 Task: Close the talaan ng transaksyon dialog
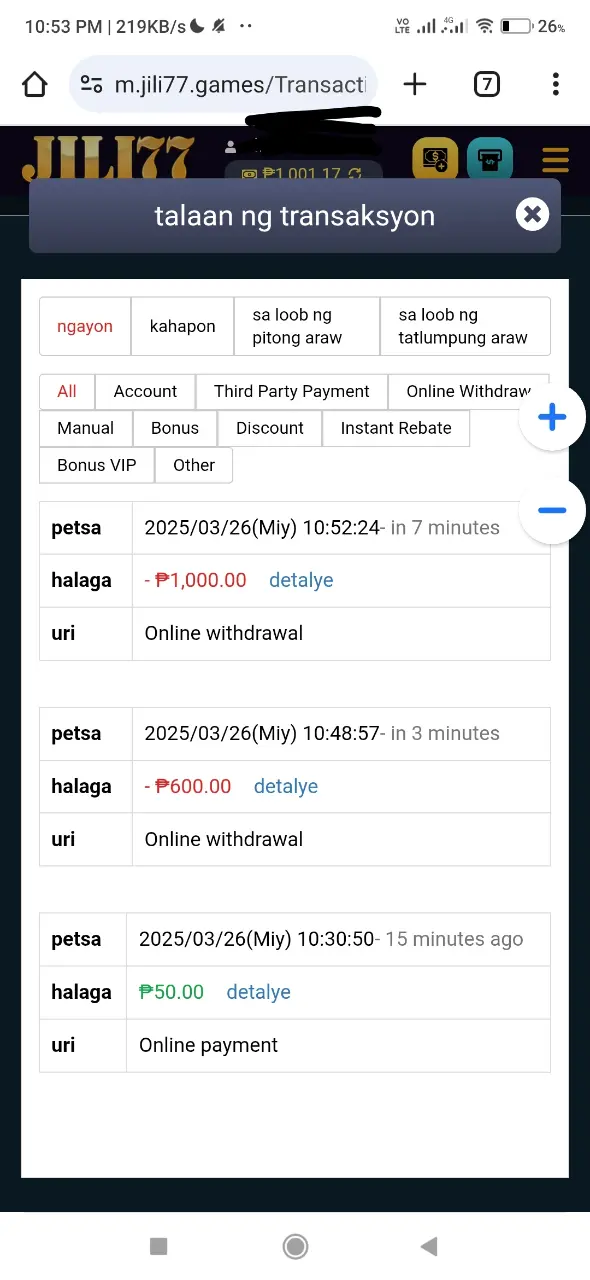coord(532,214)
